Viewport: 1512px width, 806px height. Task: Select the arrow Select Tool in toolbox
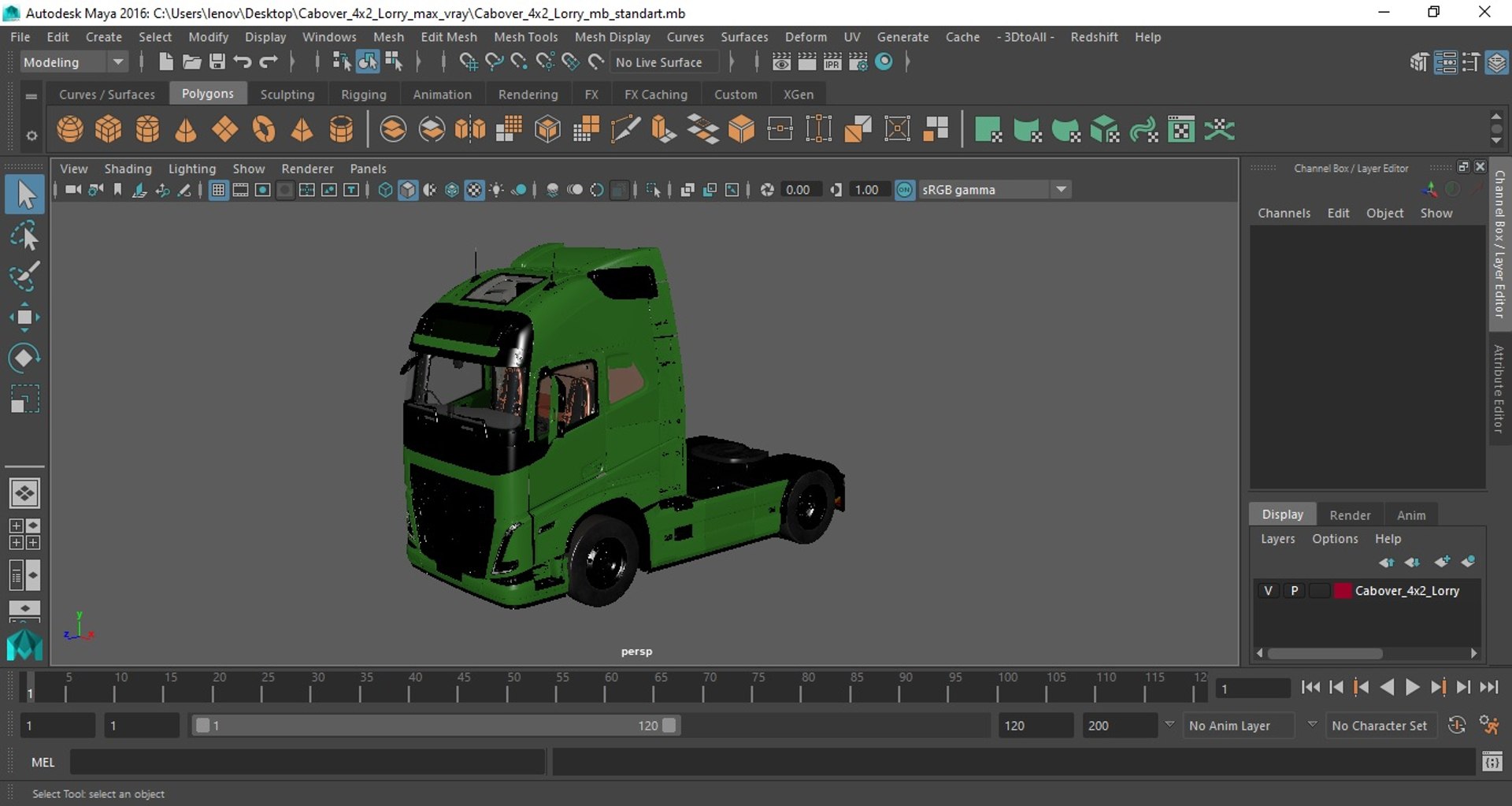coord(24,195)
